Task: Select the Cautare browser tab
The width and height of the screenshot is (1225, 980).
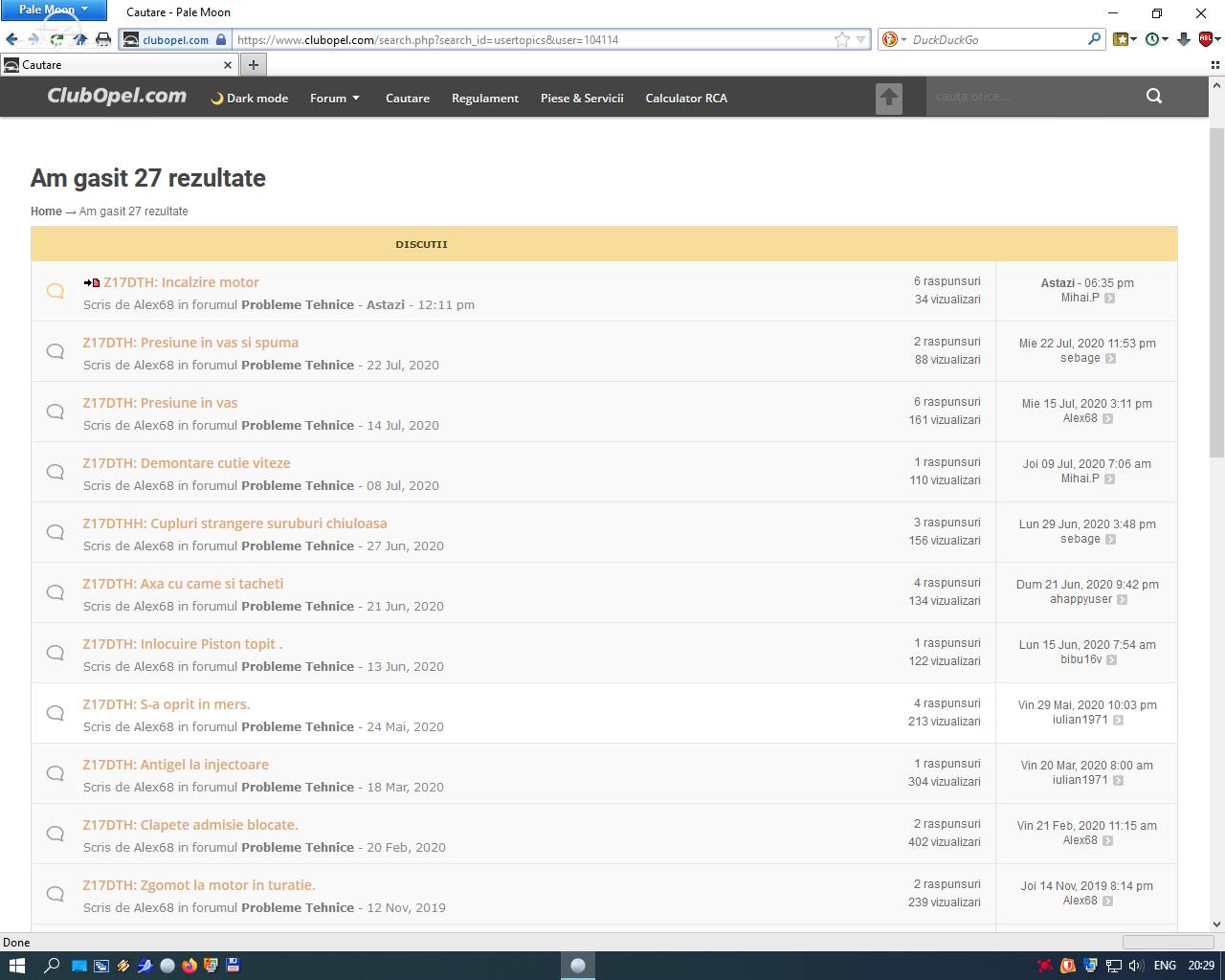Action: click(119, 65)
